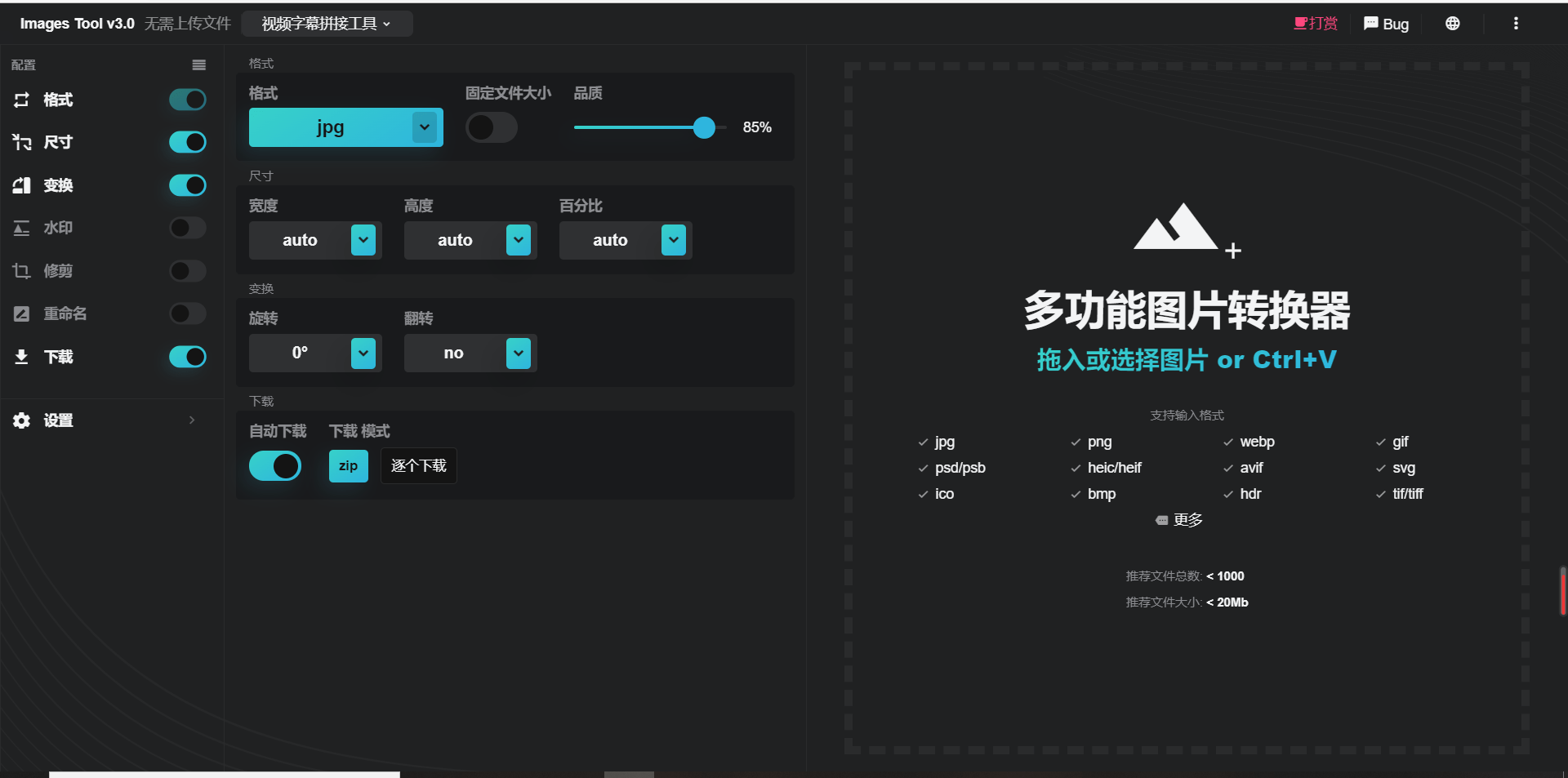Select the 格式 (format) icon in sidebar
The width and height of the screenshot is (1568, 778).
point(21,100)
